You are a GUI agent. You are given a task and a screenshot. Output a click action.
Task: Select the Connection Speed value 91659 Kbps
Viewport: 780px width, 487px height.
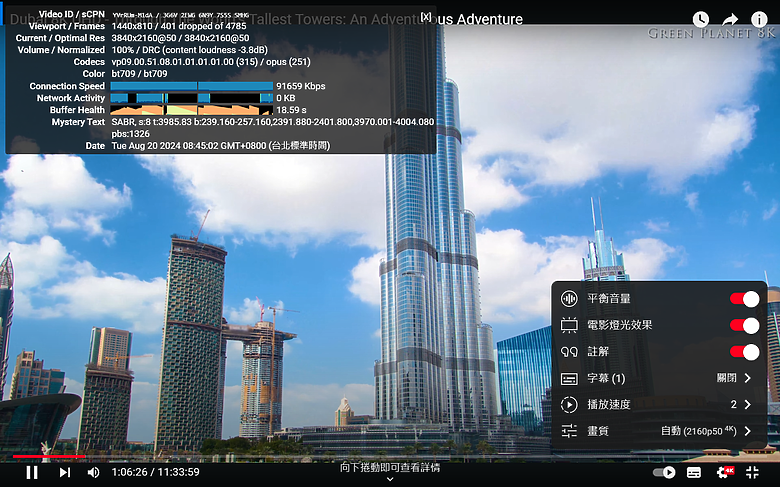tap(300, 86)
